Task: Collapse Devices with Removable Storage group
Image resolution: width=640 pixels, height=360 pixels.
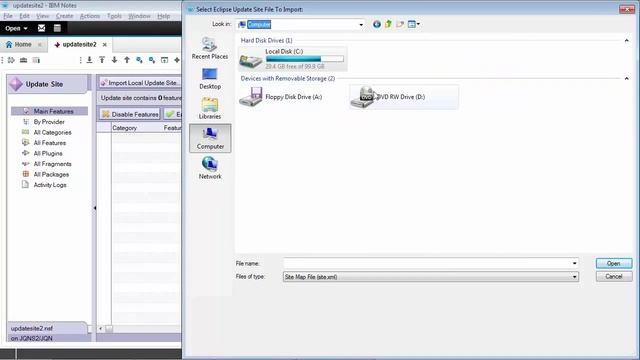Action: pos(627,78)
